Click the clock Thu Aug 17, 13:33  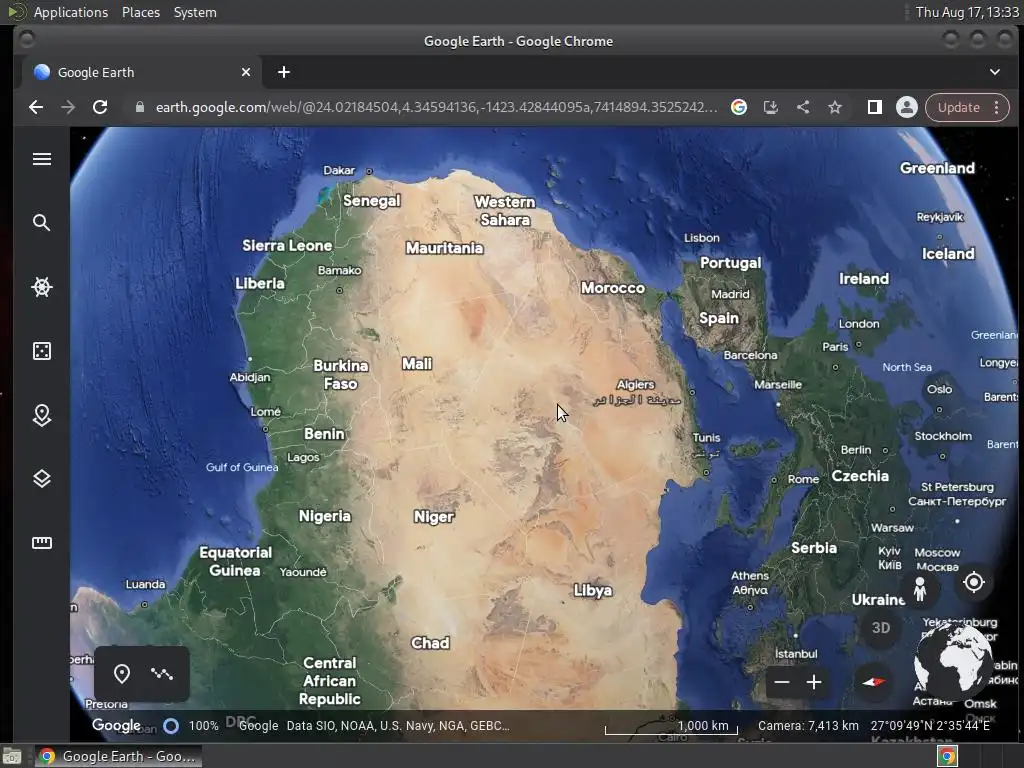click(x=967, y=12)
